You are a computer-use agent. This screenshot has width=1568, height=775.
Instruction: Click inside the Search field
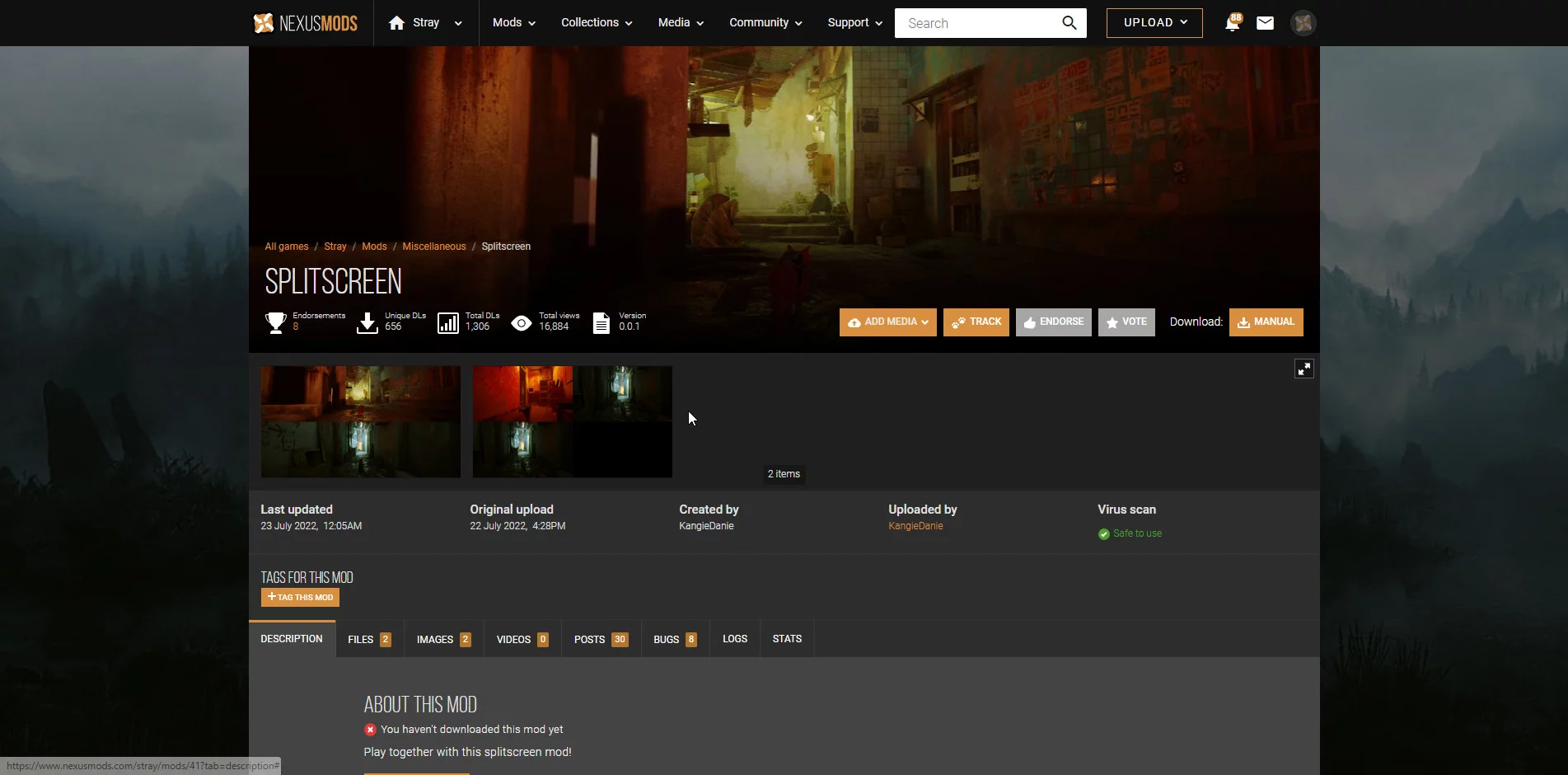(x=976, y=23)
